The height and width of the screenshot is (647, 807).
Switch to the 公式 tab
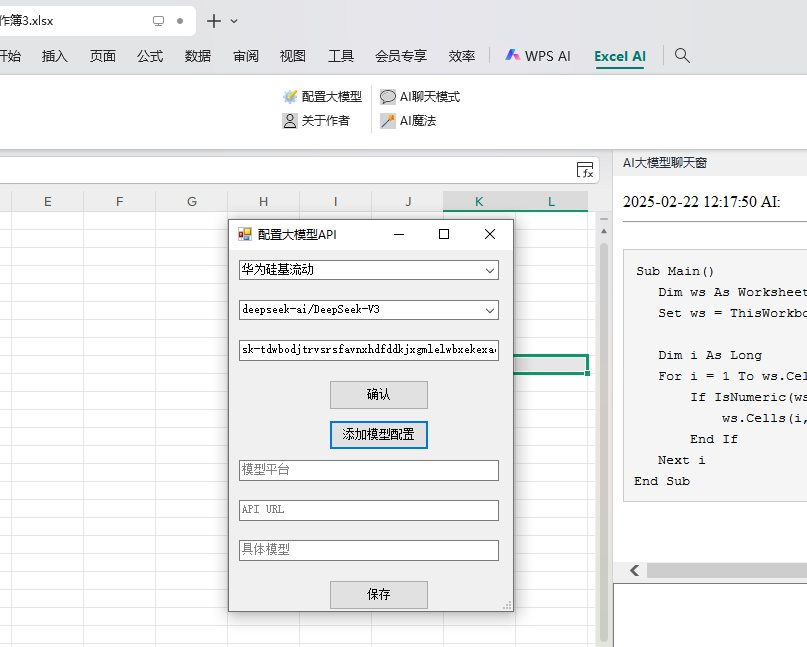point(150,56)
